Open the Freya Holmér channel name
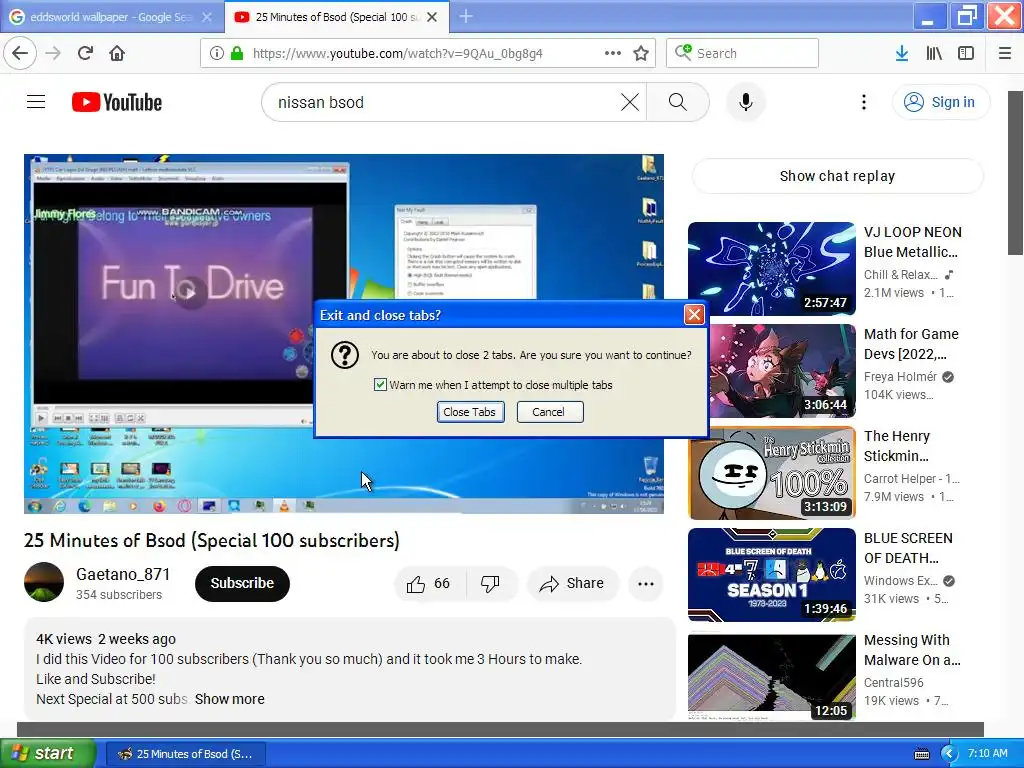The image size is (1024, 768). [x=901, y=376]
